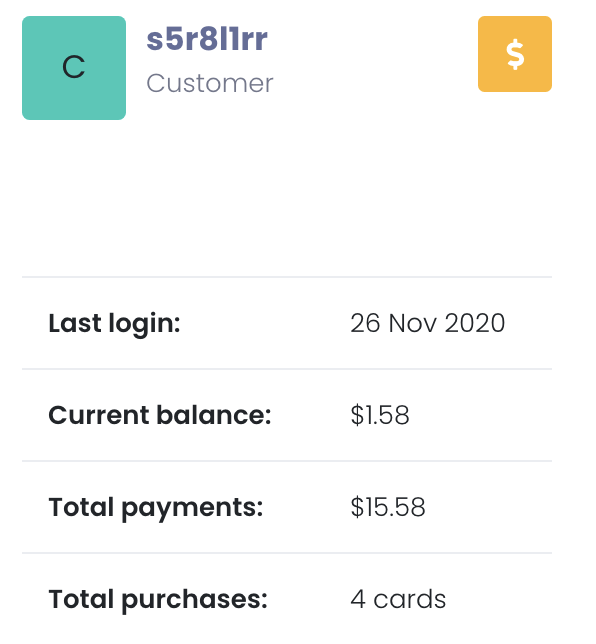Click the word purchases in Total purchases
Screen dimensions: 596x644
[x=195, y=600]
